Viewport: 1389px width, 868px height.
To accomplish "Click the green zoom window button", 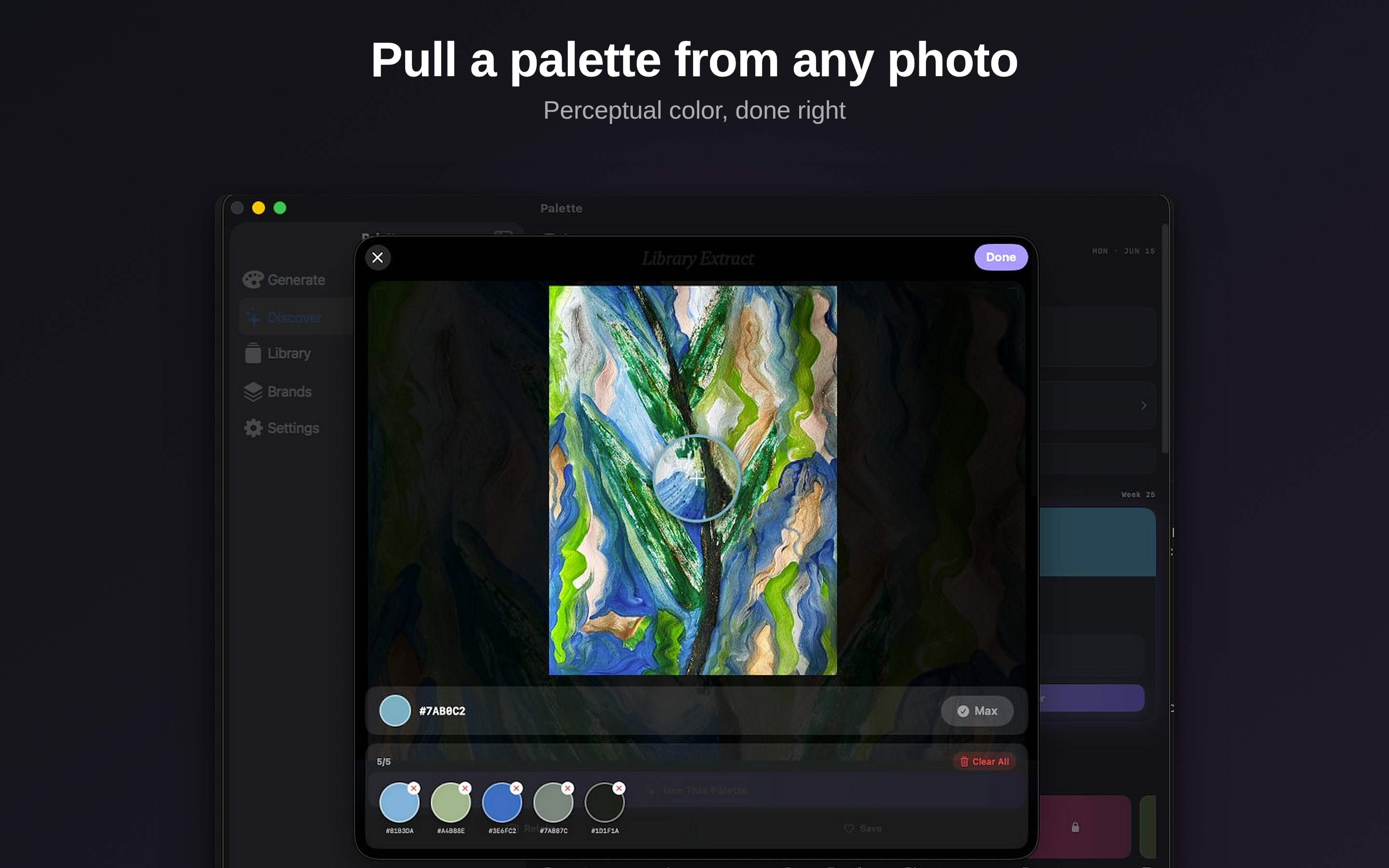I will tap(280, 208).
